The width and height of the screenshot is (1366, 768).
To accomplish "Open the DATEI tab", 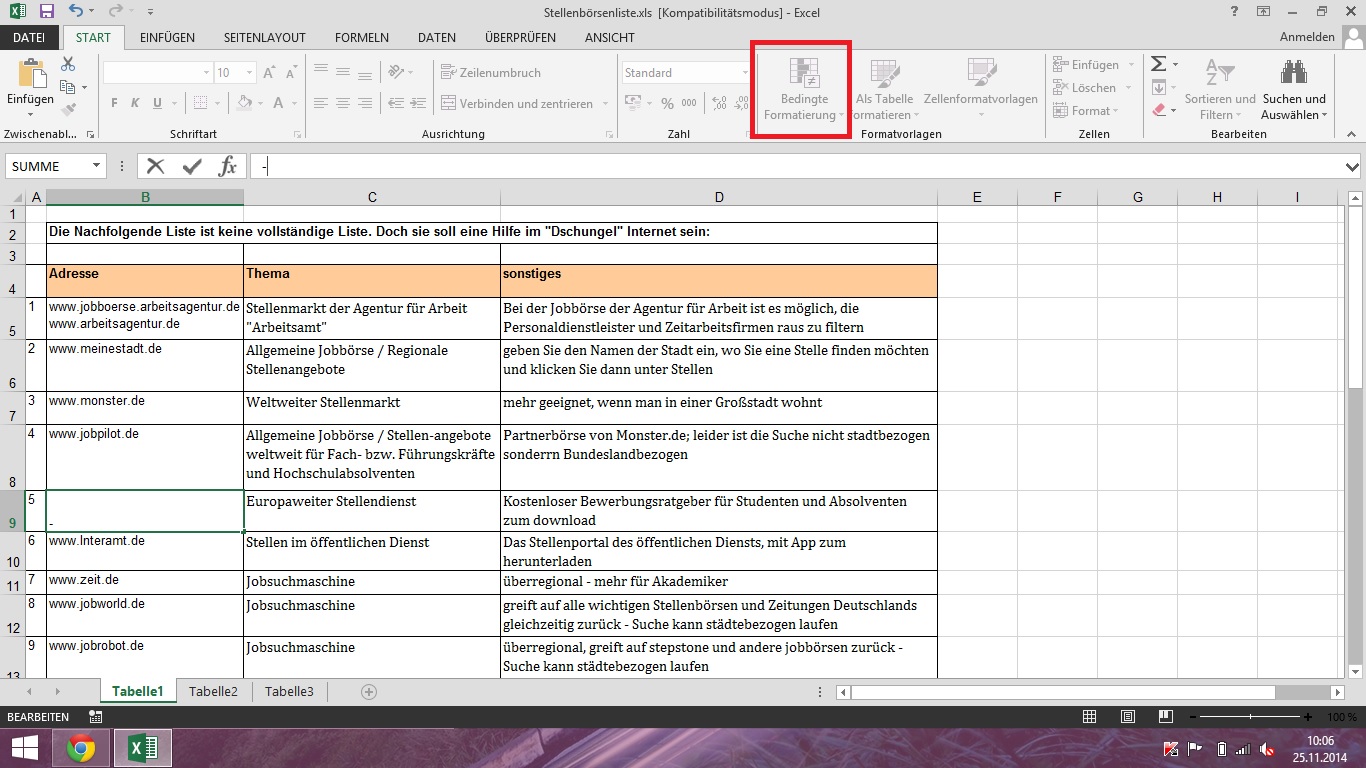I will pyautogui.click(x=29, y=37).
